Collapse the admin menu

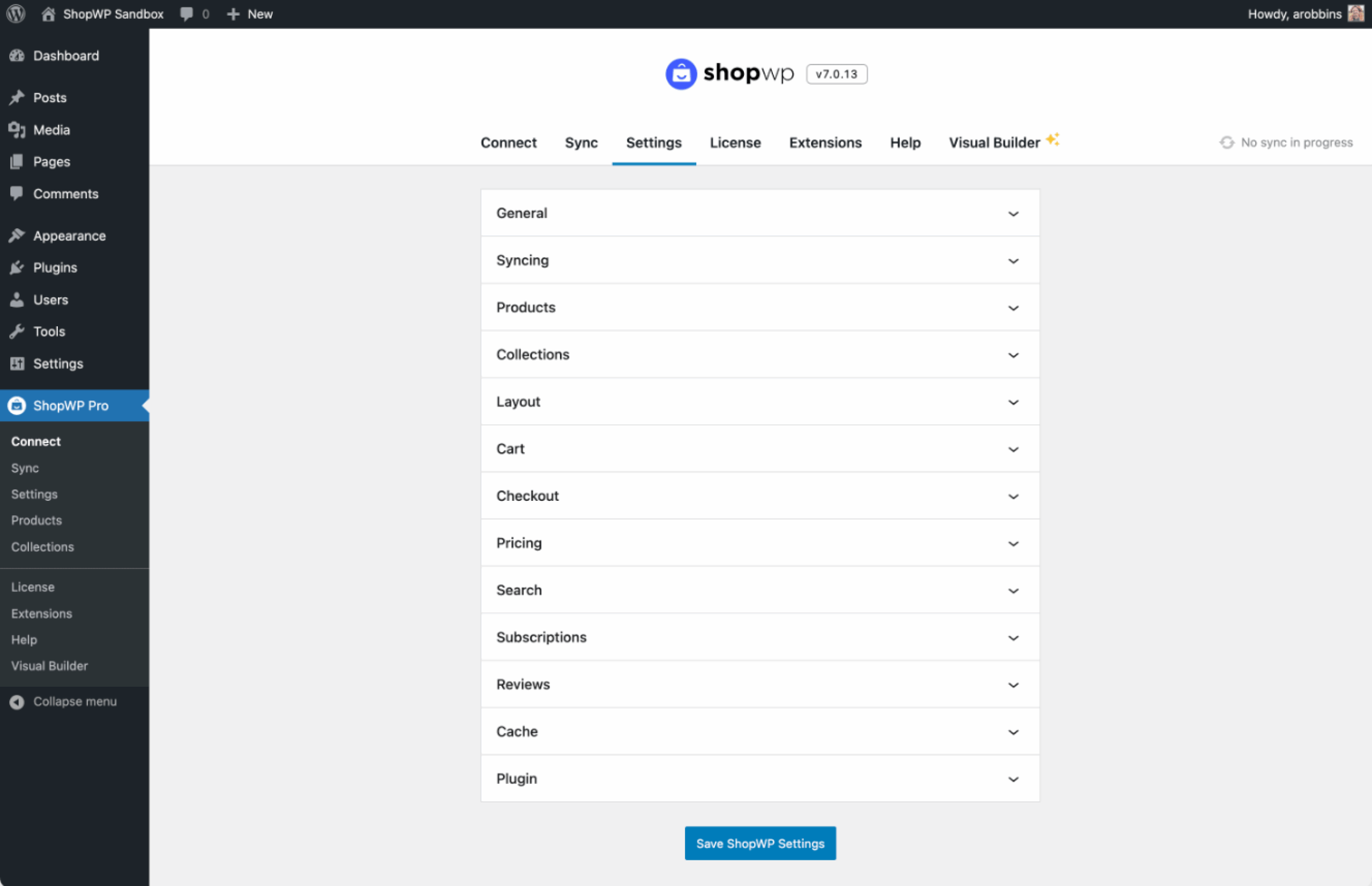click(63, 701)
